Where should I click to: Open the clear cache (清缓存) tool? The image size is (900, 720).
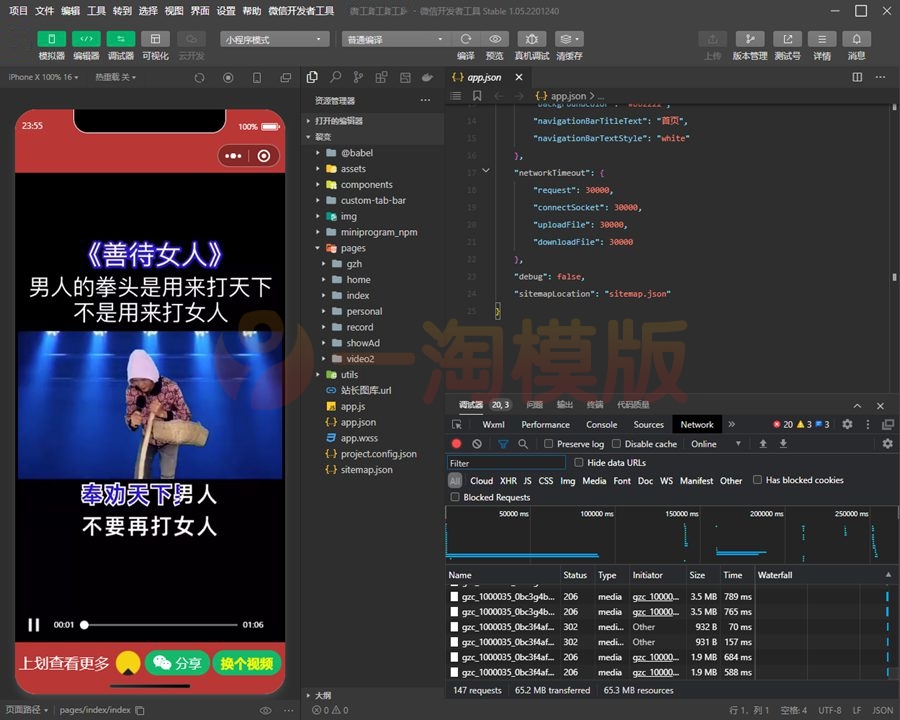569,38
